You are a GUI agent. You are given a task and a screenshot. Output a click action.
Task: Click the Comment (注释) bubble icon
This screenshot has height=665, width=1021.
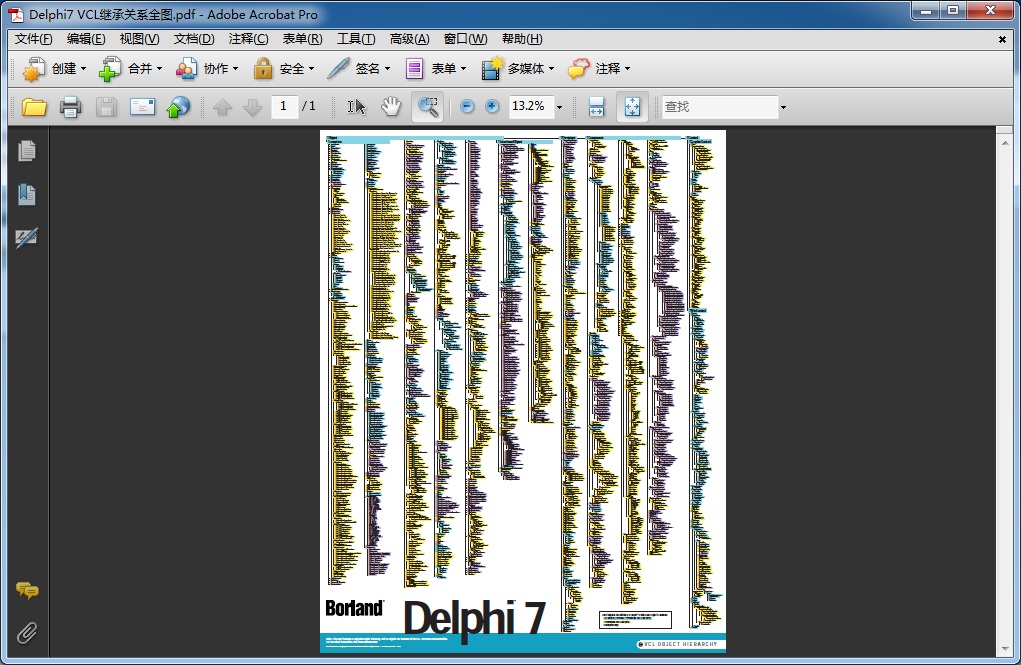coord(578,68)
